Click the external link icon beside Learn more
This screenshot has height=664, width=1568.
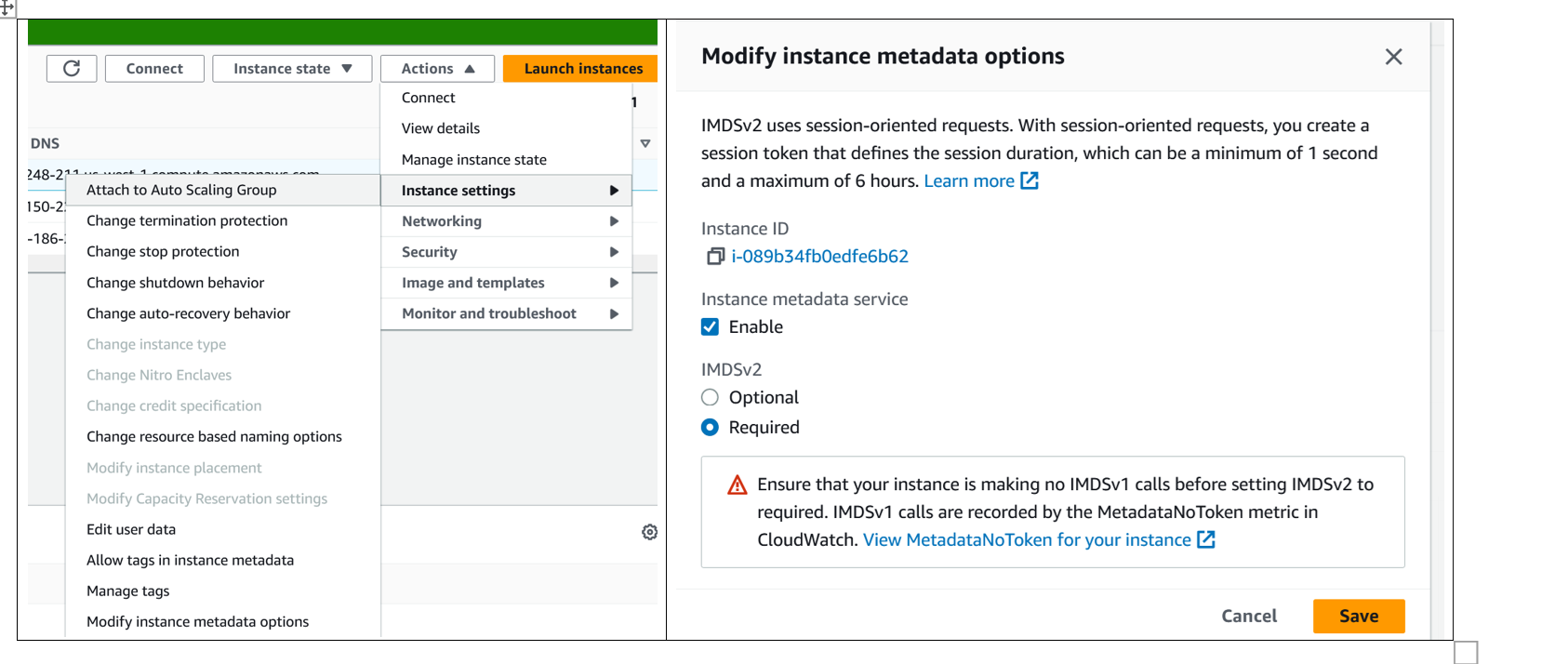pos(1030,180)
